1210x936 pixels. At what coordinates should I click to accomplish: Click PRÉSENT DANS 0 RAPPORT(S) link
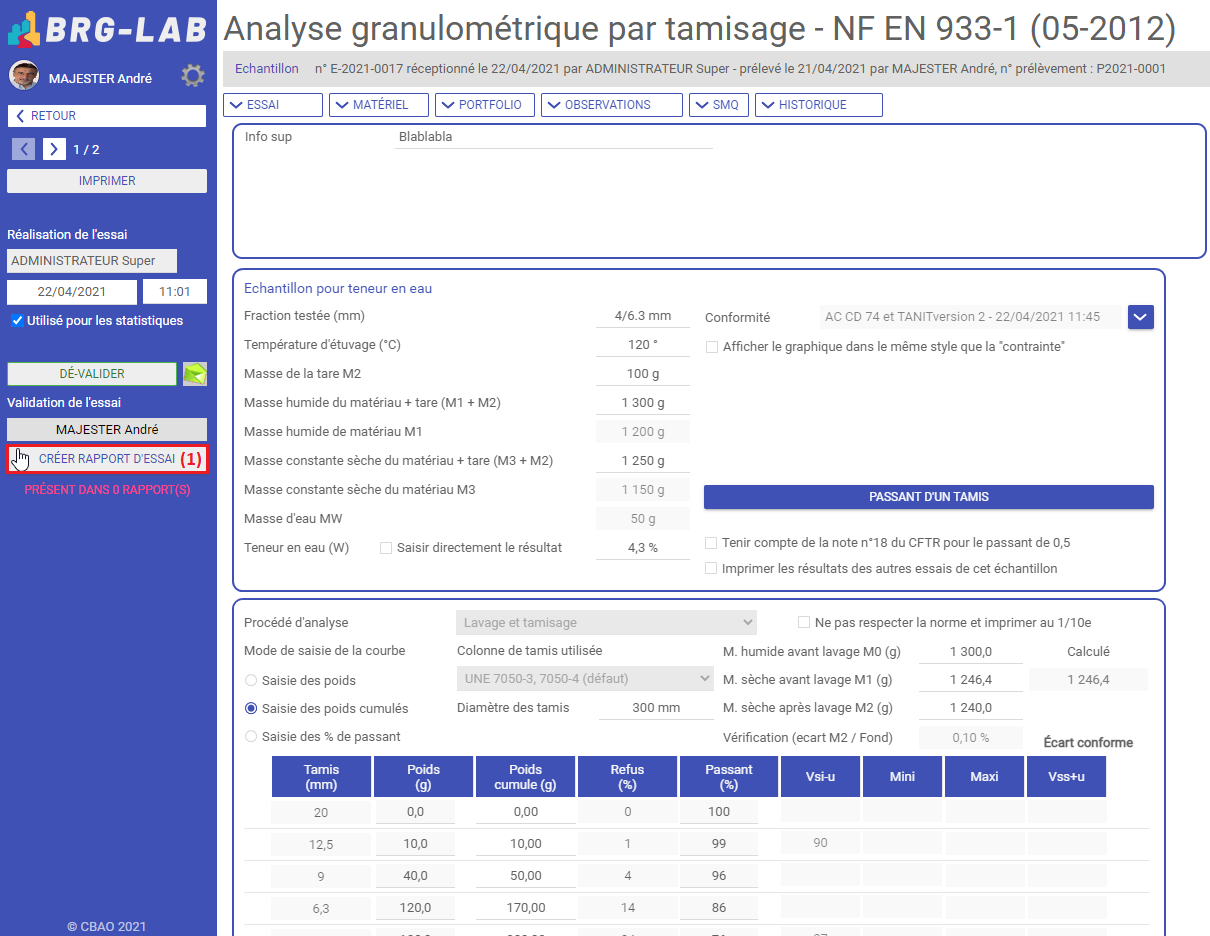(107, 490)
